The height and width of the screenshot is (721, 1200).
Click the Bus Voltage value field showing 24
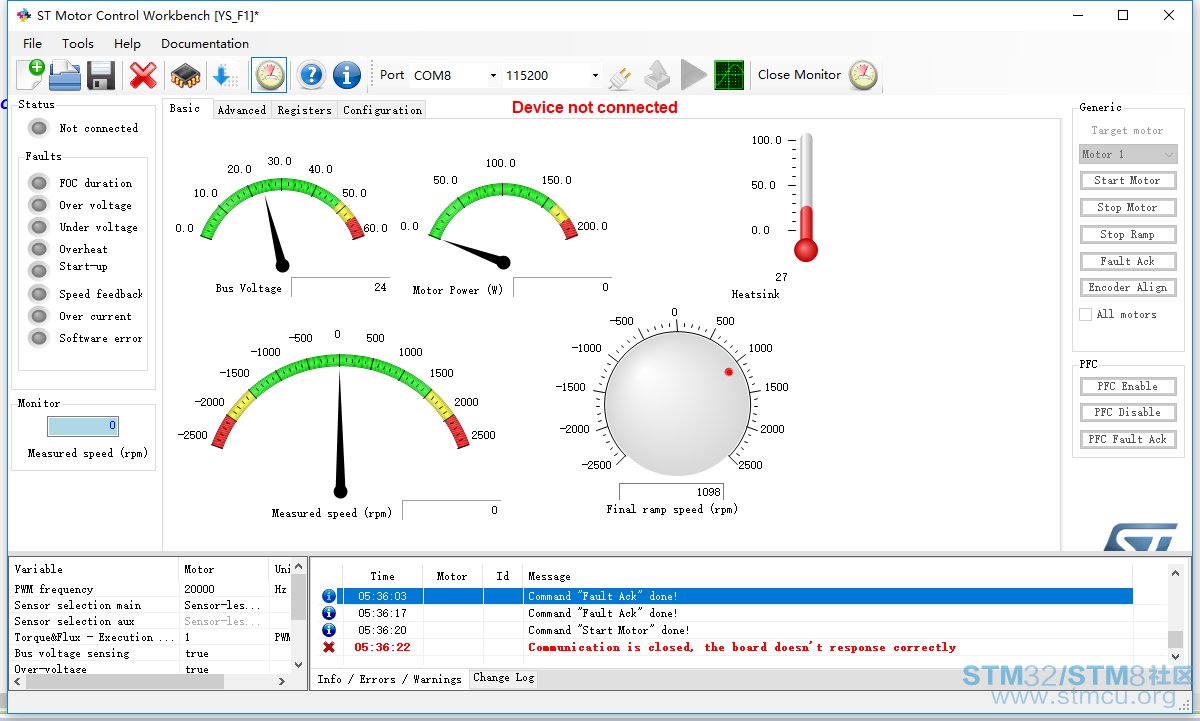click(340, 287)
